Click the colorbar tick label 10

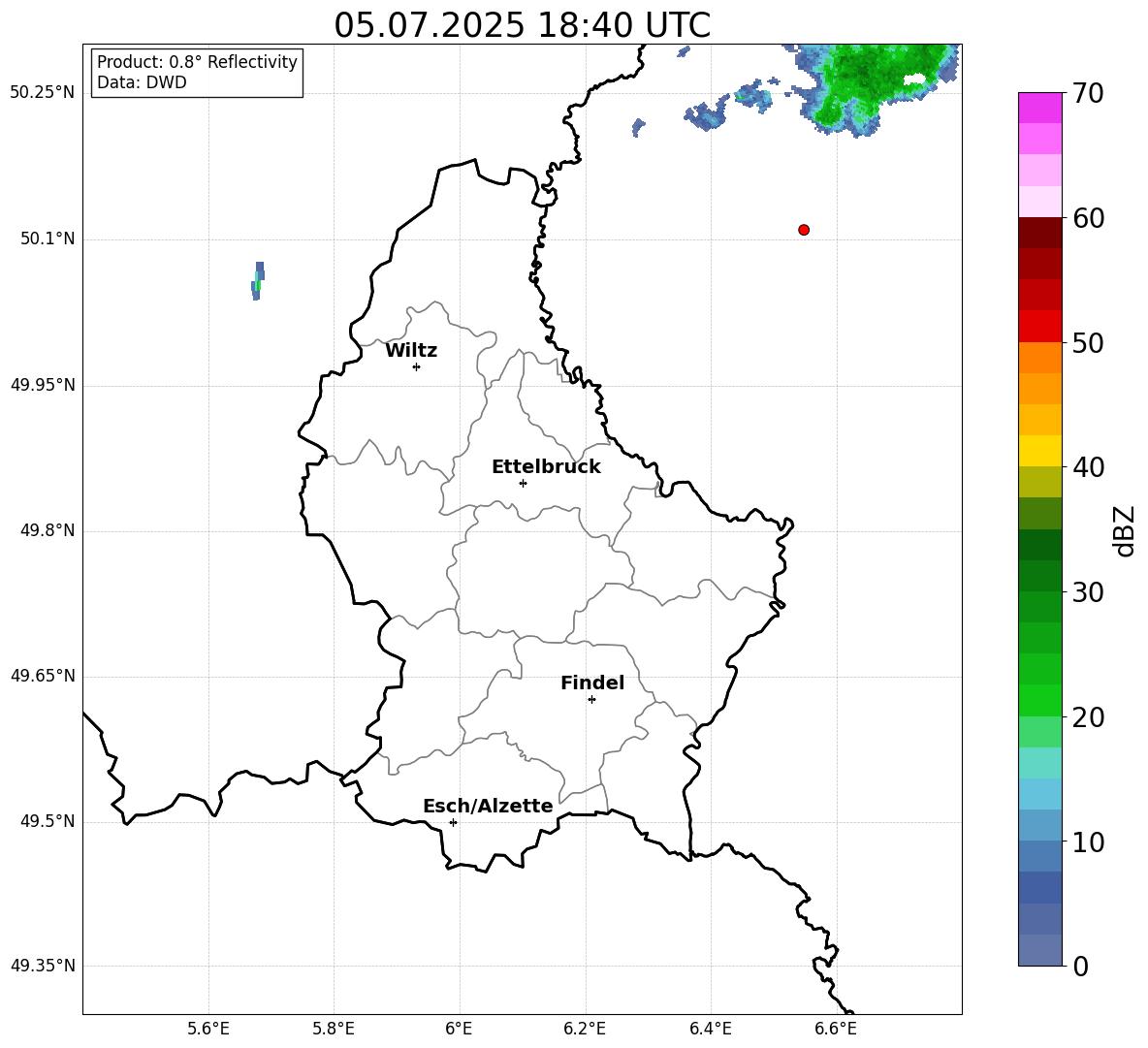1088,842
